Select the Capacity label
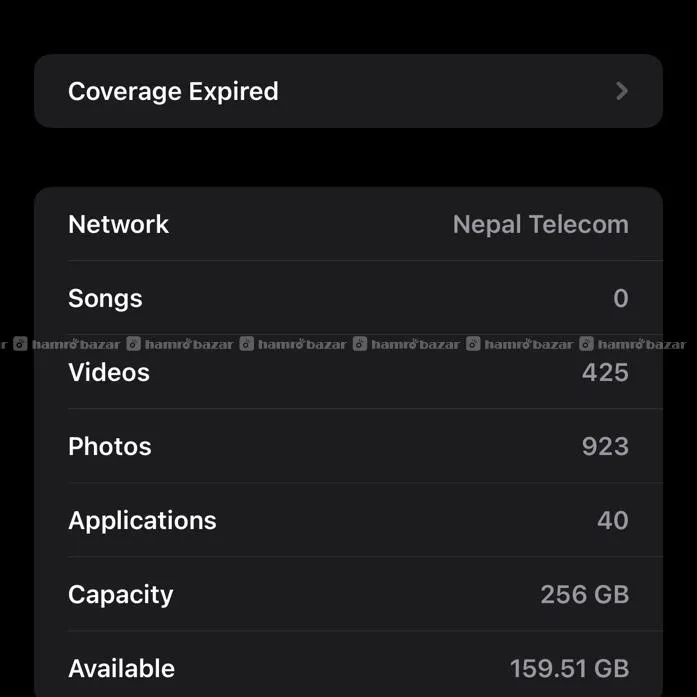This screenshot has width=697, height=697. [120, 594]
